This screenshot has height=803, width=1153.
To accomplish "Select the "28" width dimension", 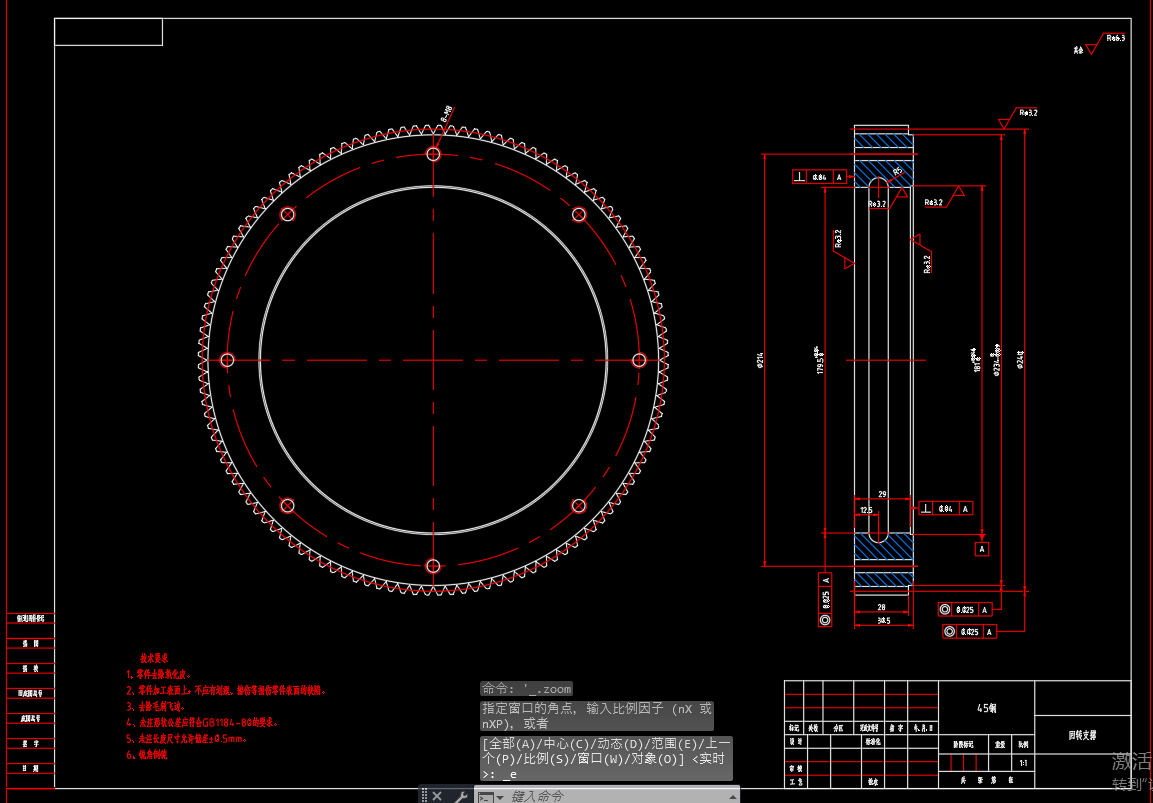I will pos(881,607).
